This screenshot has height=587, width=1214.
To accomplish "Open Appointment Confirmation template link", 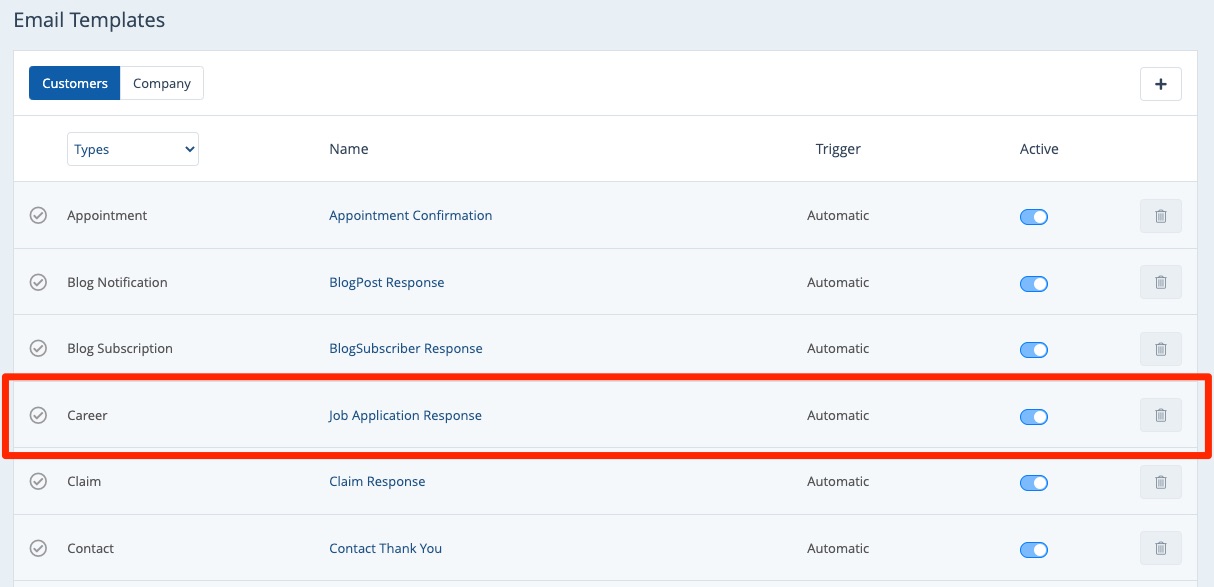I will coord(410,215).
